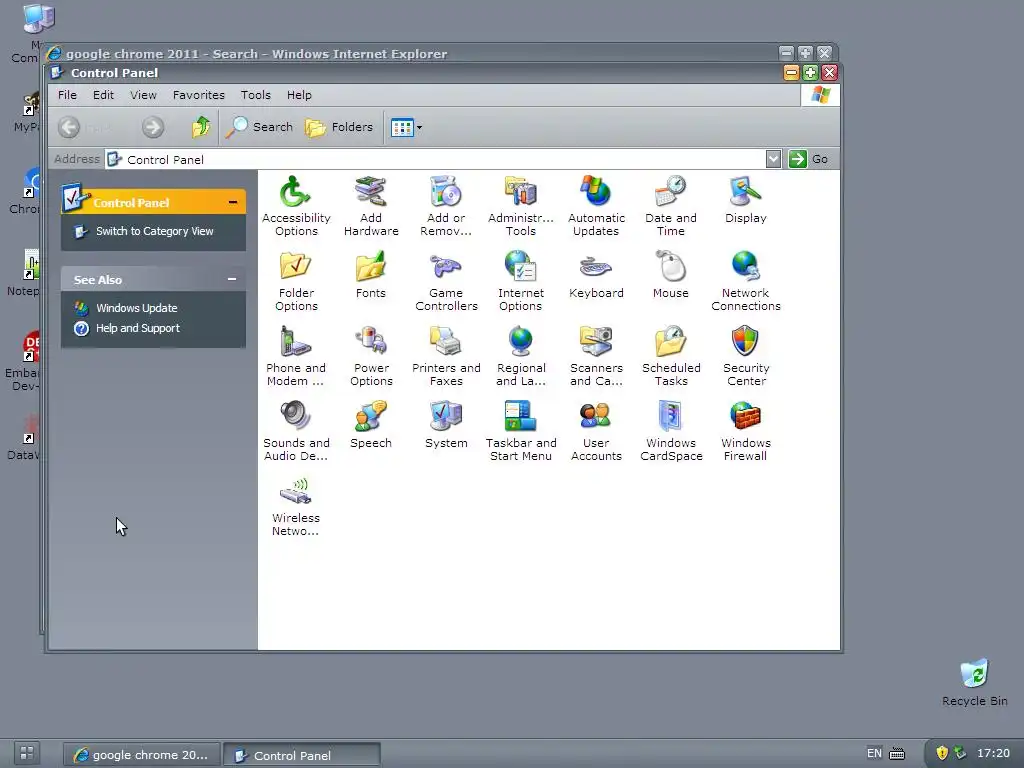This screenshot has height=768, width=1024.
Task: Open Power Options icon
Action: pos(371,356)
